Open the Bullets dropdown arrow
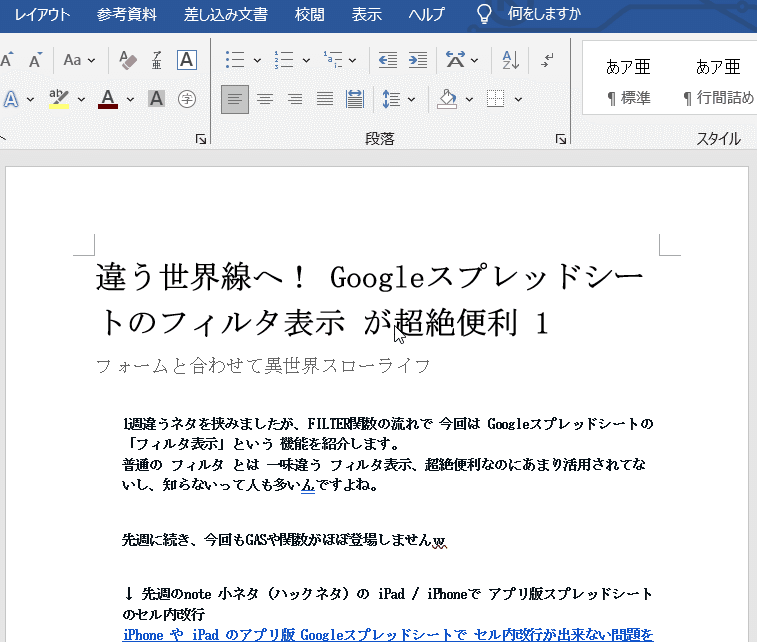757x642 pixels. tap(257, 60)
